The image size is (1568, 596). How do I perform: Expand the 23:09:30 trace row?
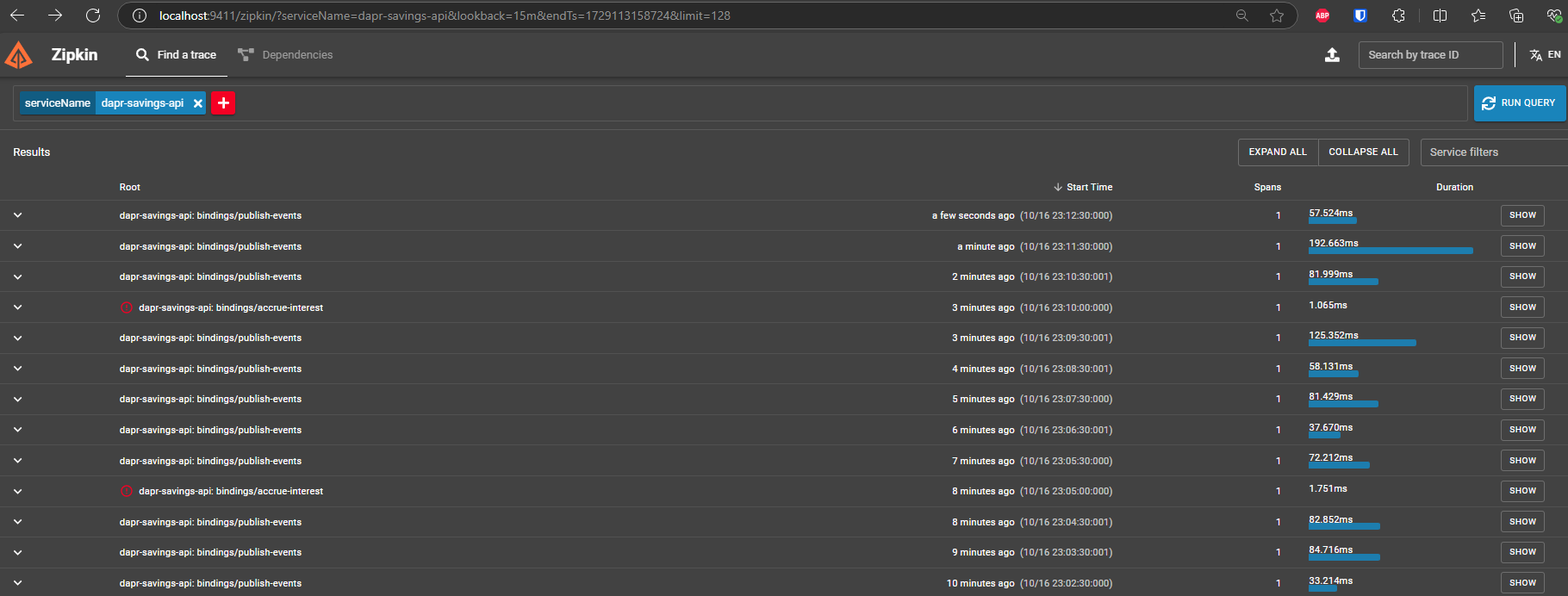[x=18, y=338]
